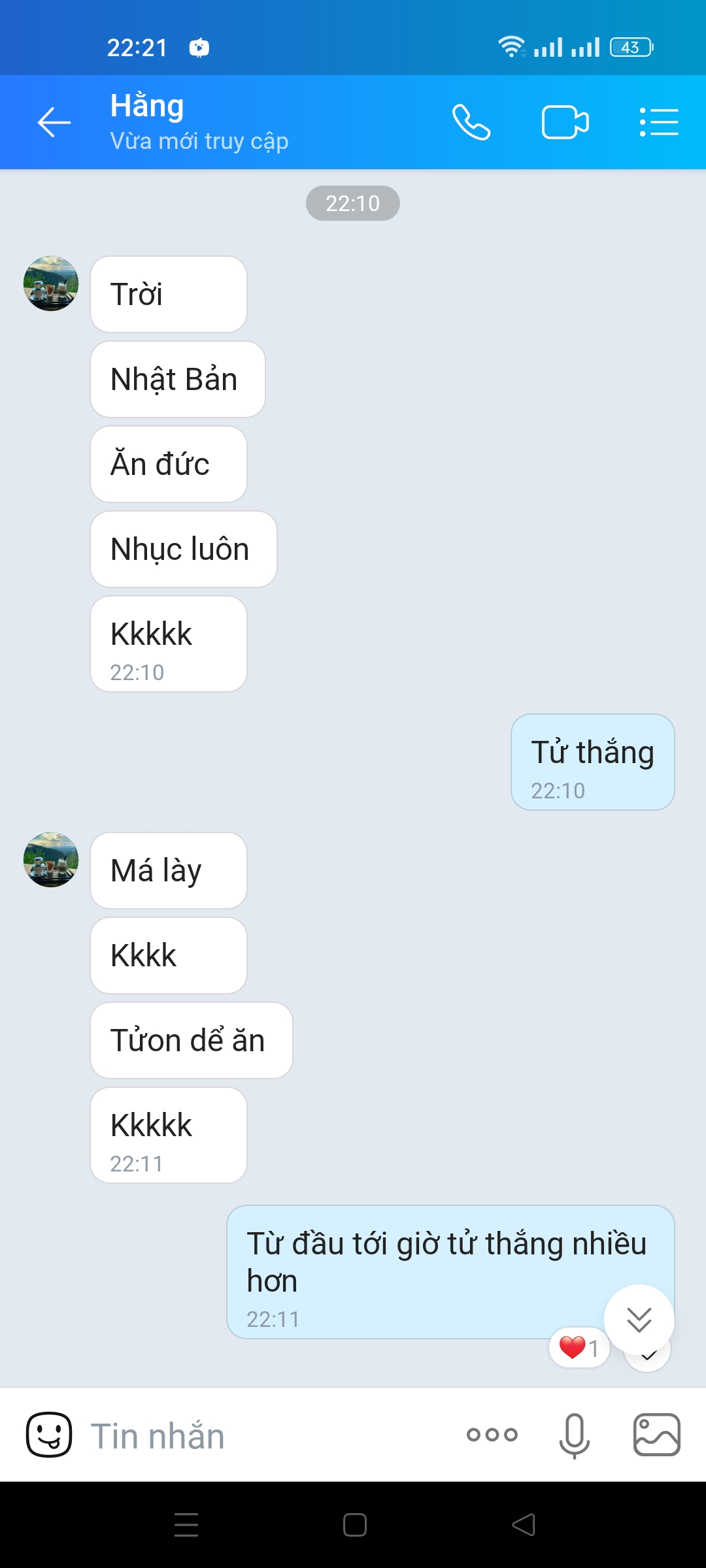Tap the microphone to record voice
The width and height of the screenshot is (706, 1568).
tap(575, 1435)
